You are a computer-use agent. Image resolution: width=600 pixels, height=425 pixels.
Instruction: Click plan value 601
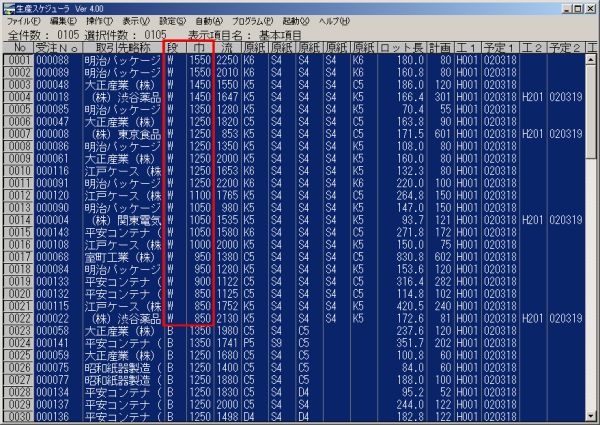click(x=443, y=134)
